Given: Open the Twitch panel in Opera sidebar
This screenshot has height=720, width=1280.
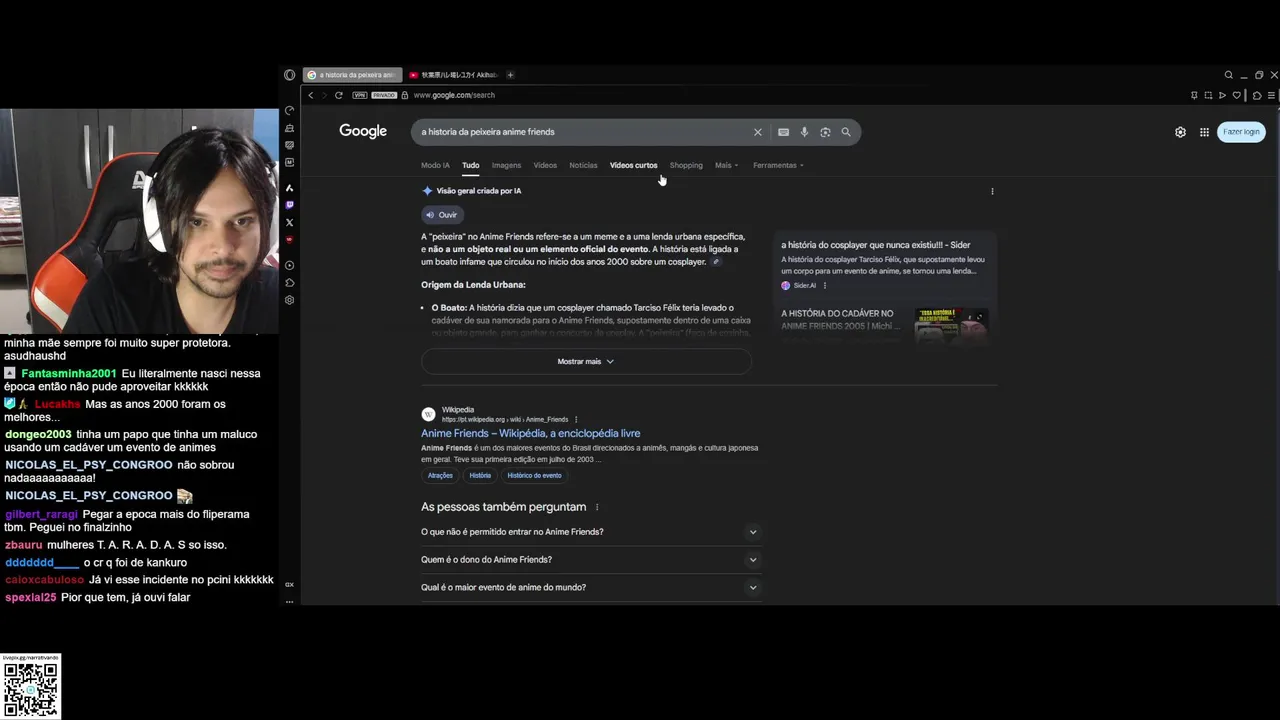Looking at the screenshot, I should (290, 205).
